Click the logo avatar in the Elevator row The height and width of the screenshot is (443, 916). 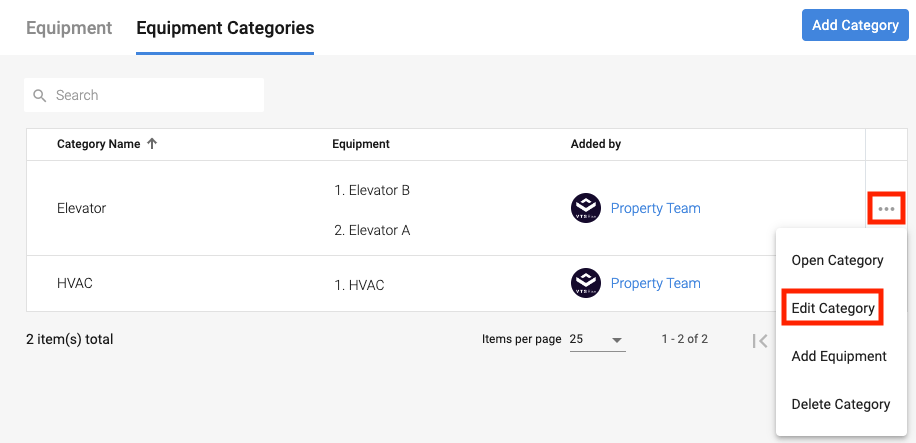pyautogui.click(x=586, y=208)
